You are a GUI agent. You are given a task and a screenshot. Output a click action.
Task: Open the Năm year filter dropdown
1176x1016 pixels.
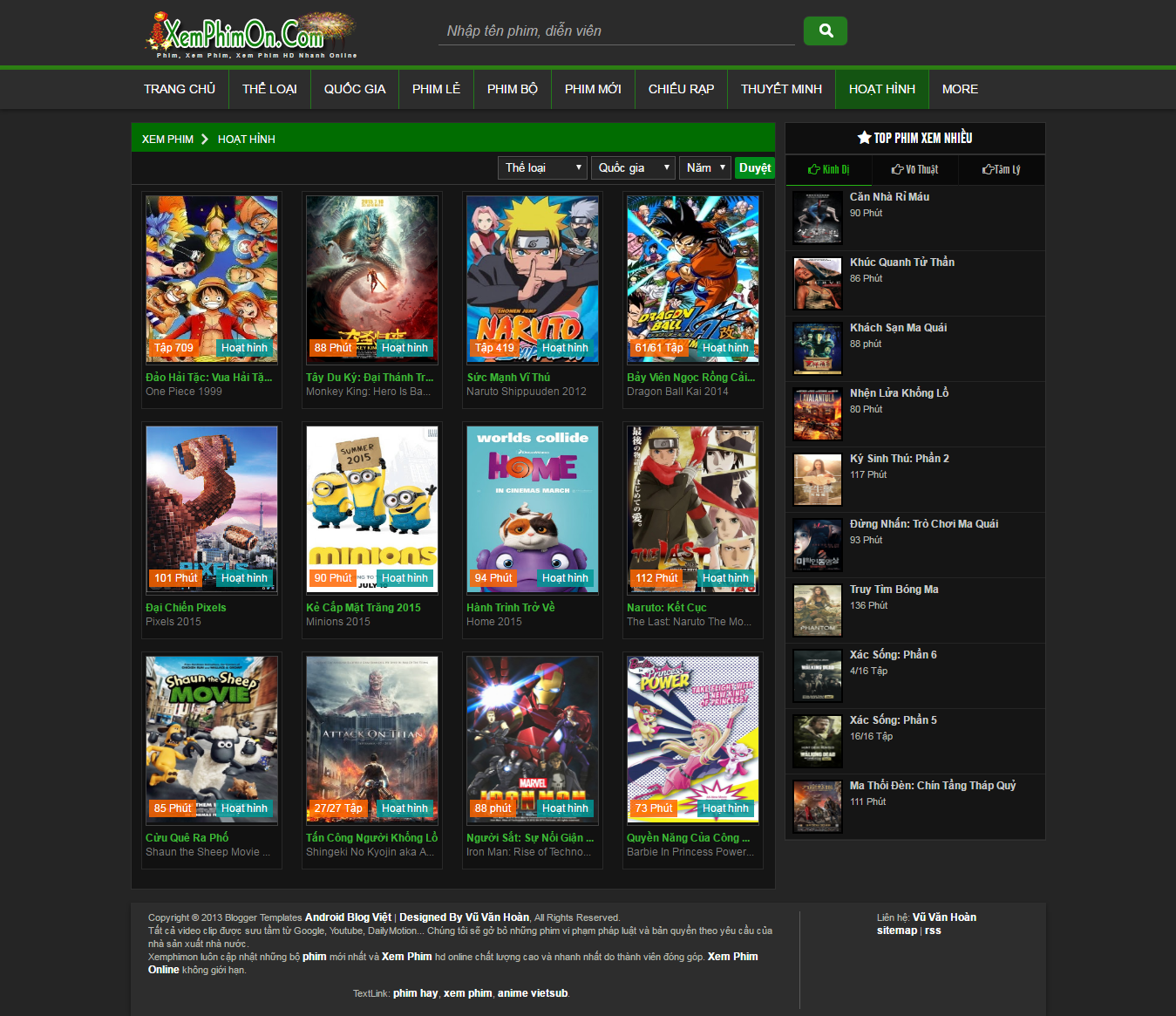[x=704, y=167]
